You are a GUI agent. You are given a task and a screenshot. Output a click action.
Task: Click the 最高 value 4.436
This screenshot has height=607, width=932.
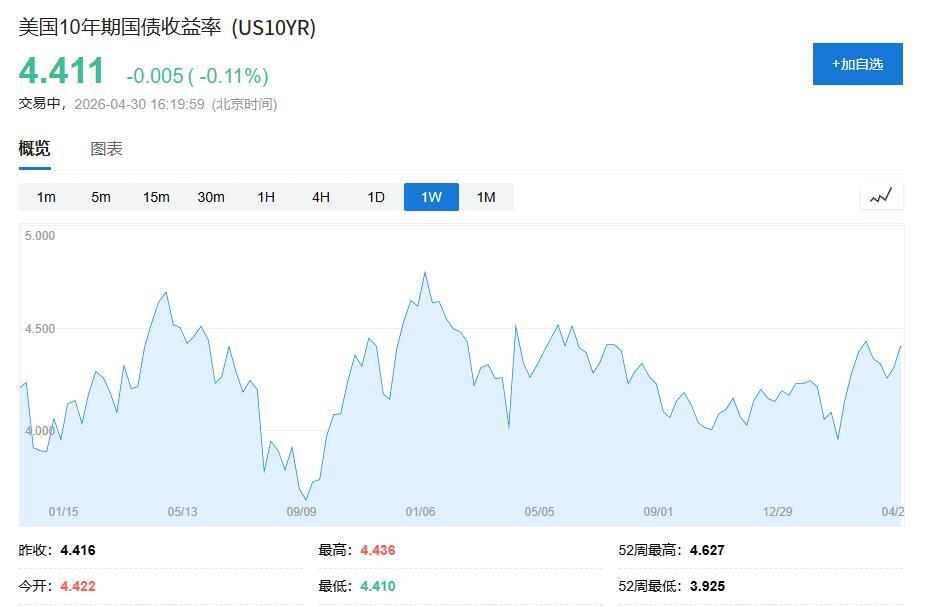pos(377,550)
